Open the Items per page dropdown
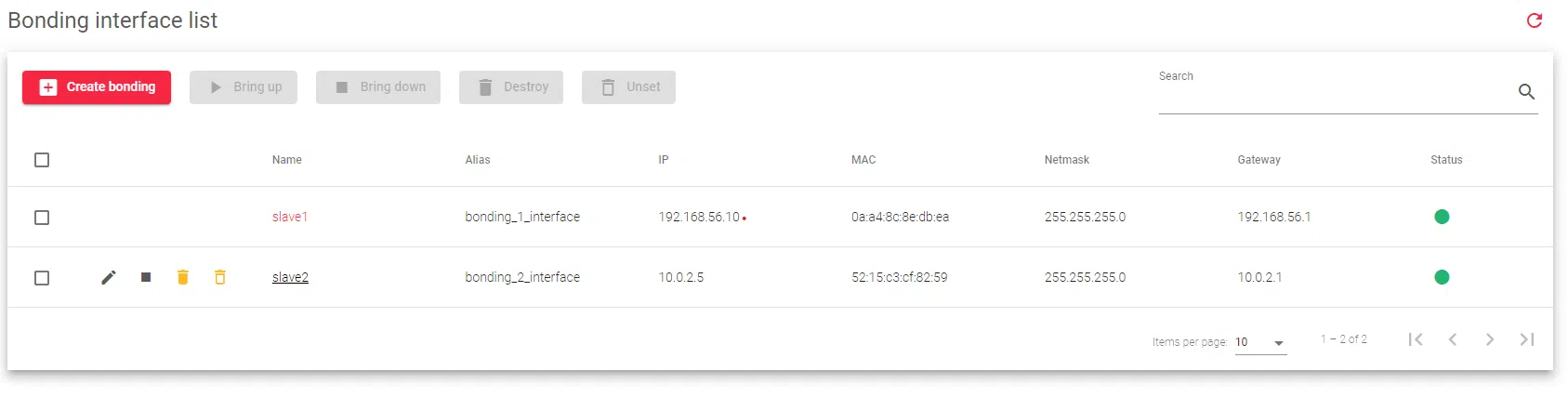 point(1260,342)
